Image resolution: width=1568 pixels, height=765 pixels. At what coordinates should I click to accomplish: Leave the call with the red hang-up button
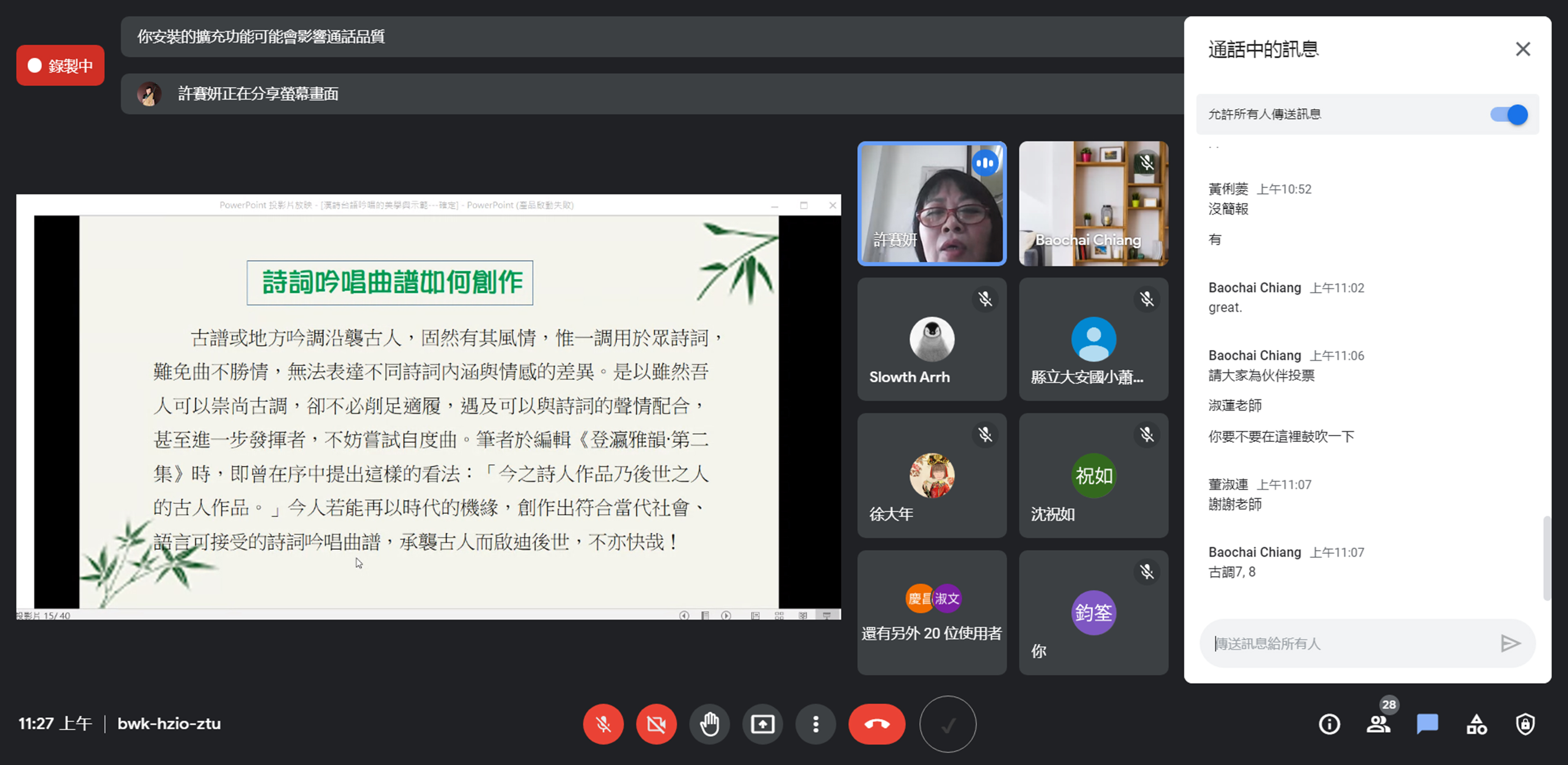[x=877, y=724]
